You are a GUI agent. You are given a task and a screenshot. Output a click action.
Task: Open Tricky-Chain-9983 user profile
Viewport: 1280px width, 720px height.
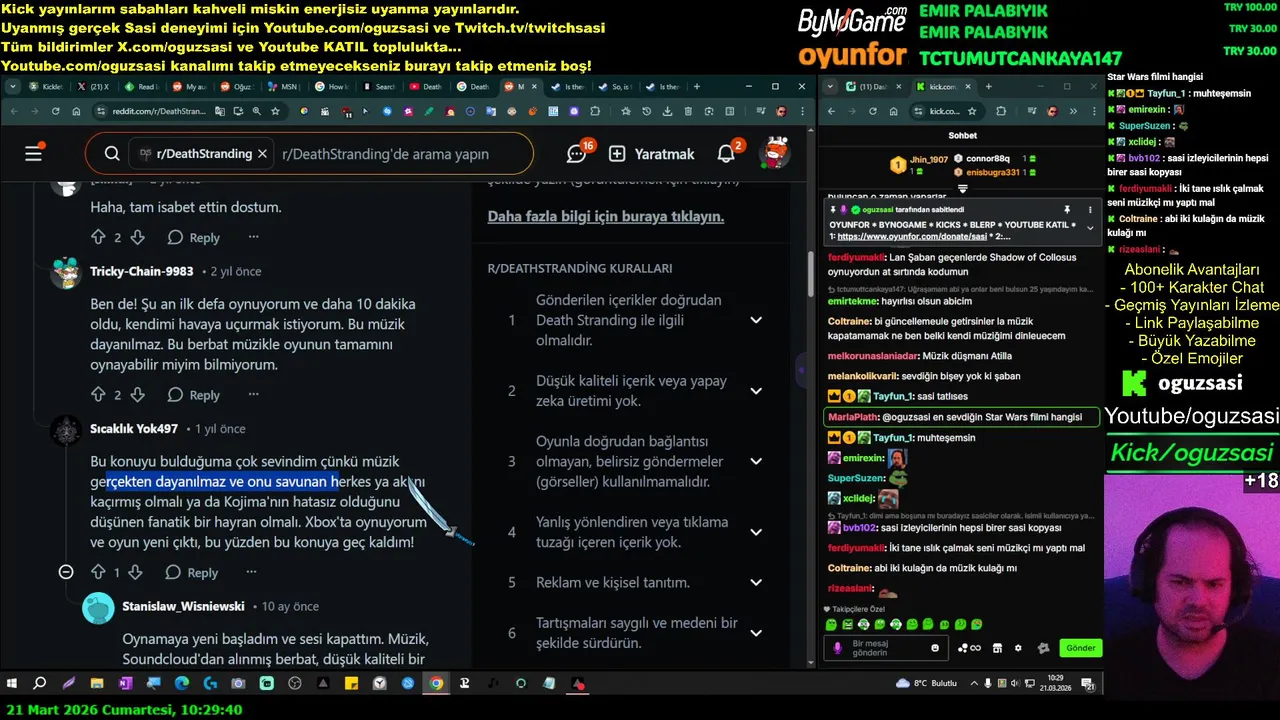tap(141, 271)
